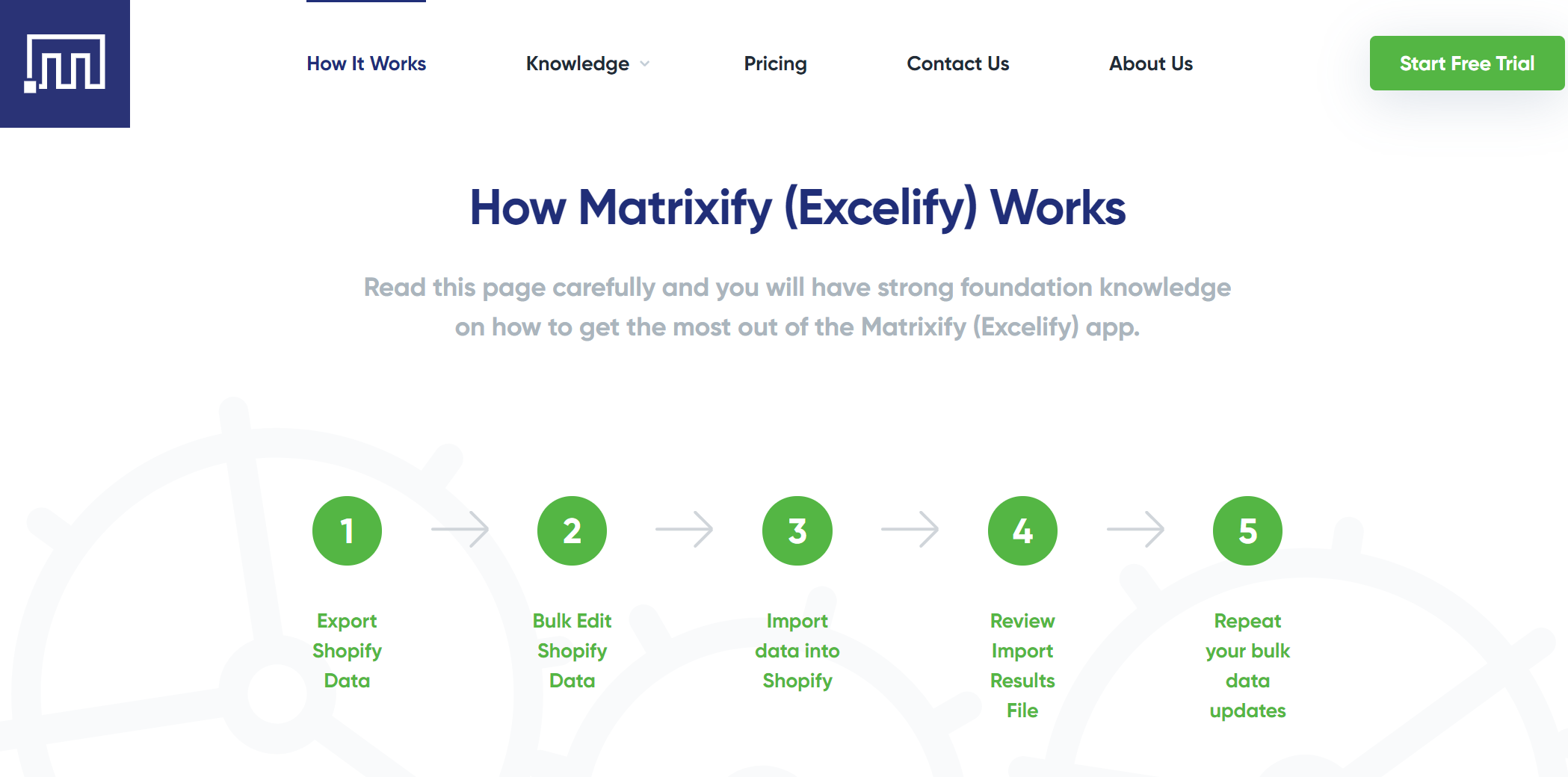
Task: Visit the About Us page
Action: click(x=1150, y=64)
